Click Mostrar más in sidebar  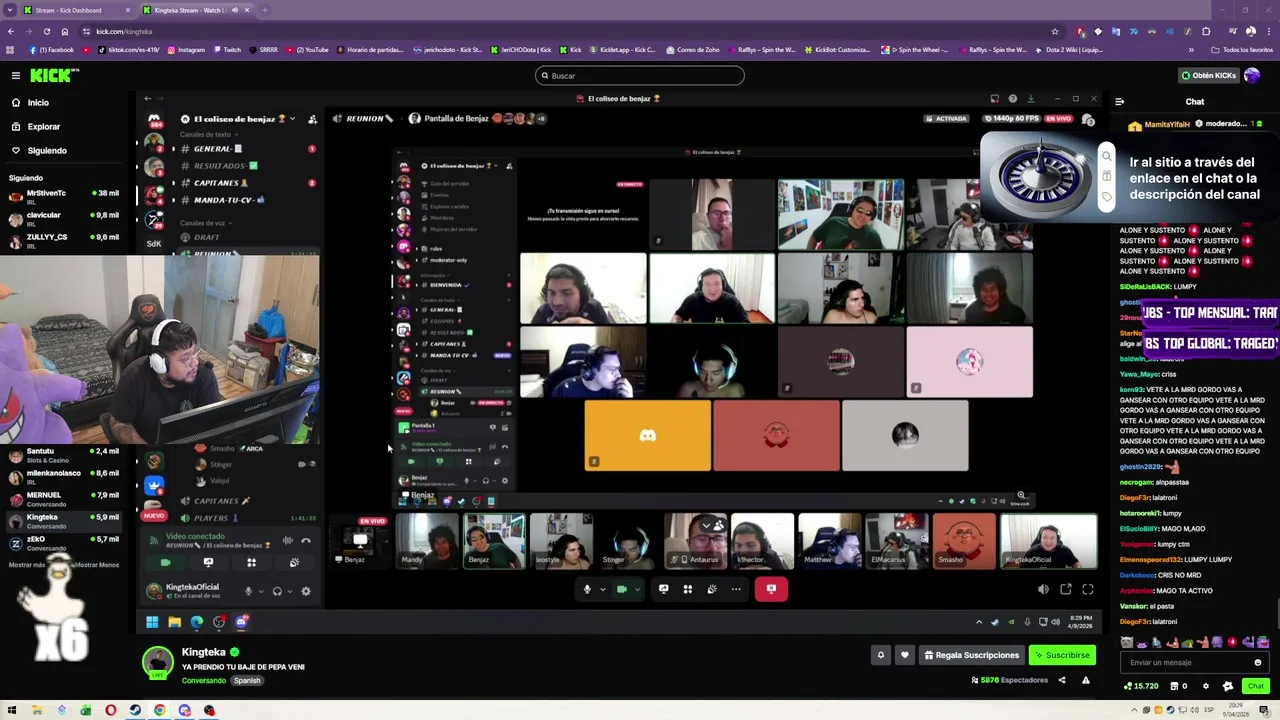[27, 565]
